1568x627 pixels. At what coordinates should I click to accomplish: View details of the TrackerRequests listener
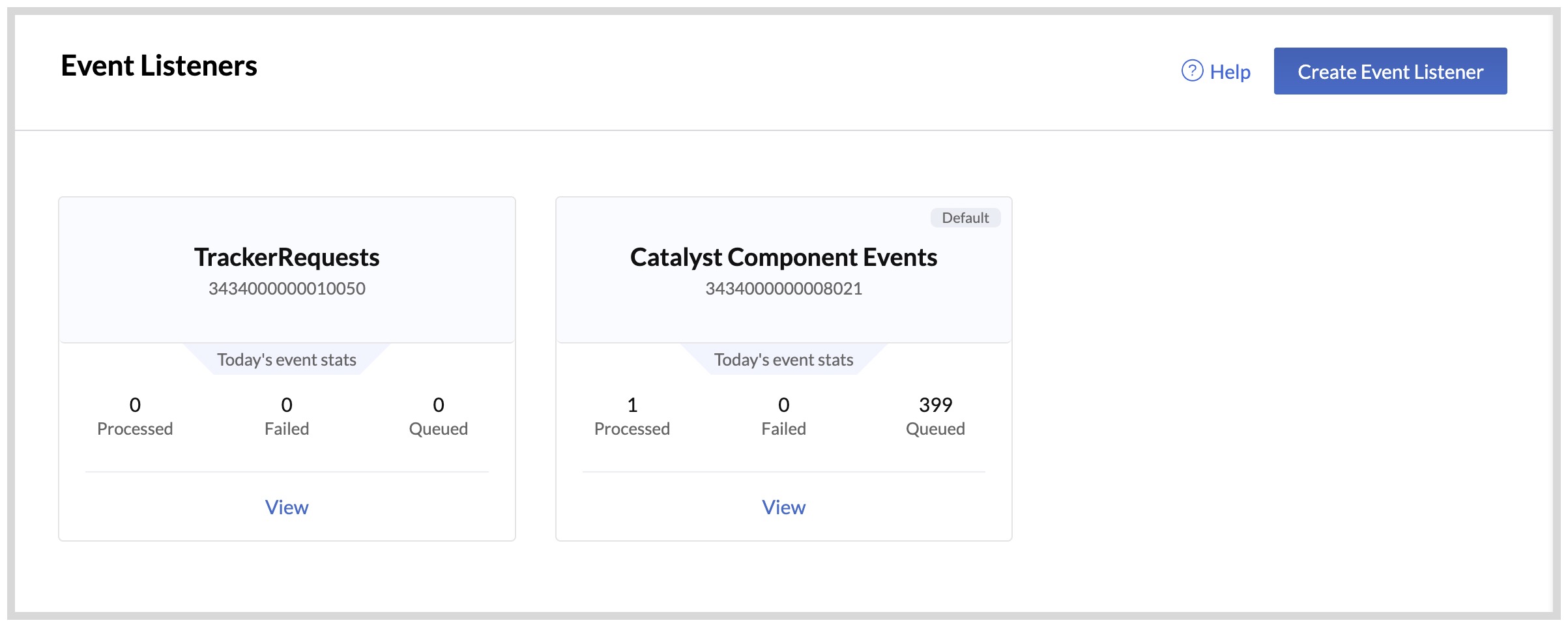(287, 507)
